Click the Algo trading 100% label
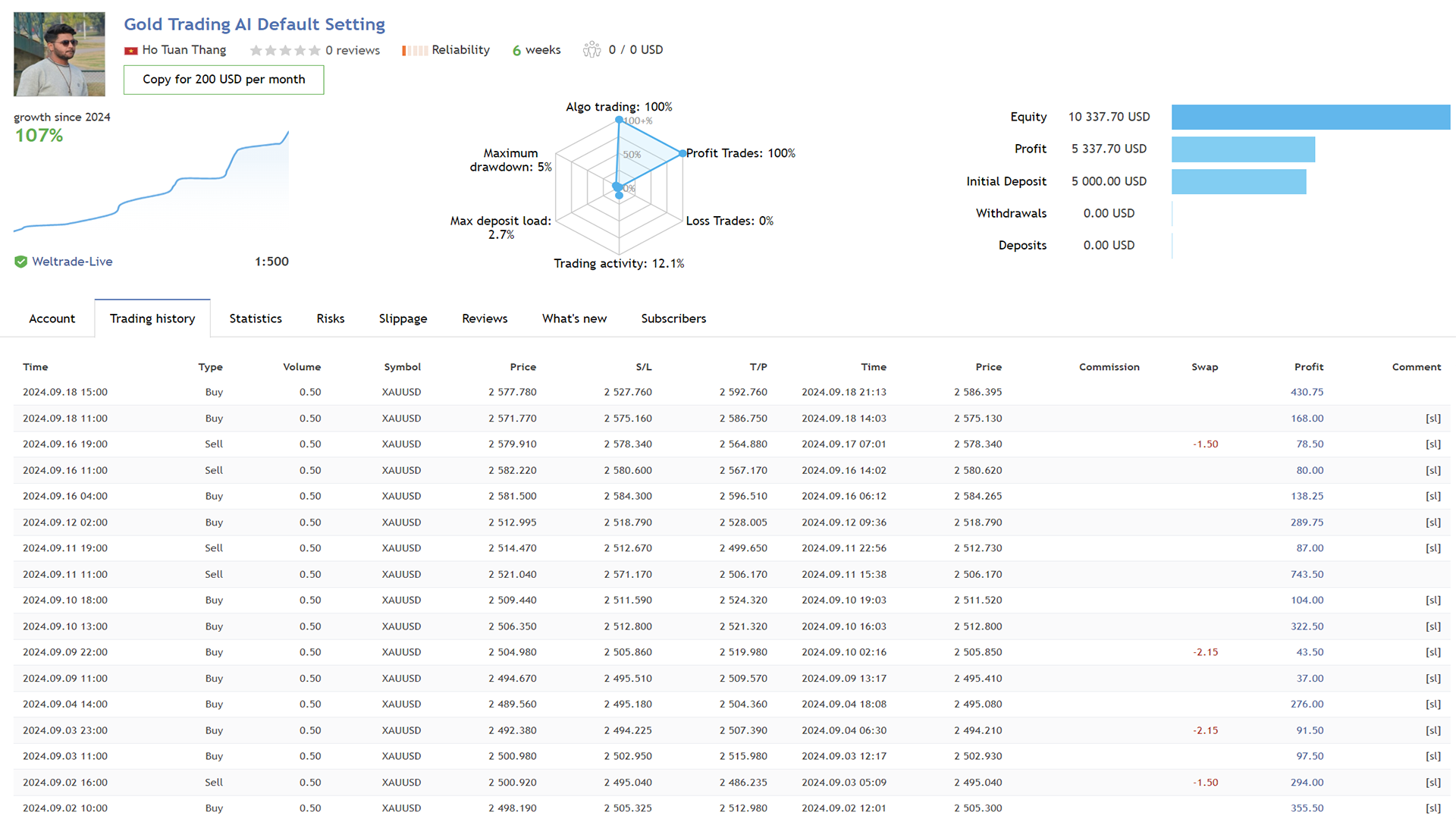This screenshot has width=1456, height=819. [619, 107]
